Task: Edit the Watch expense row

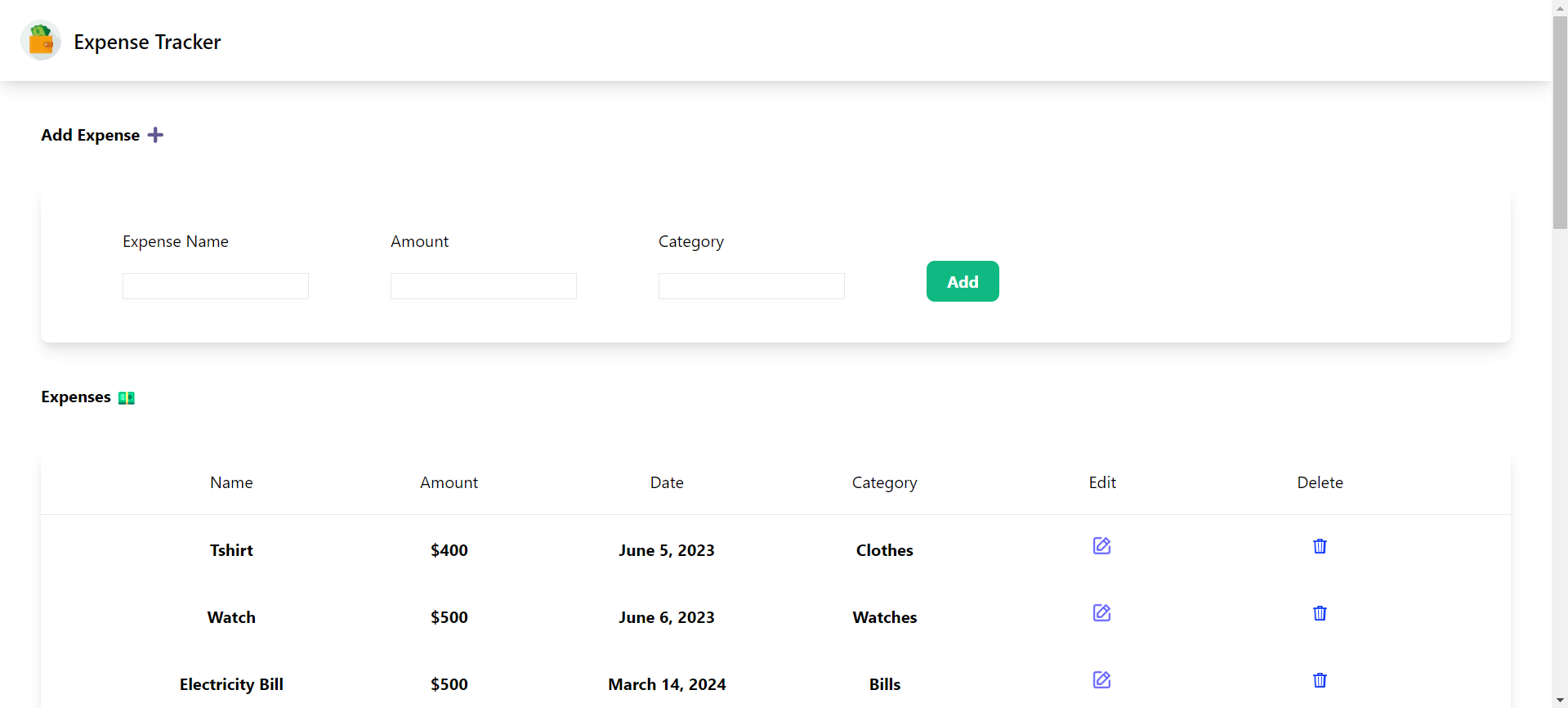Action: click(1101, 612)
